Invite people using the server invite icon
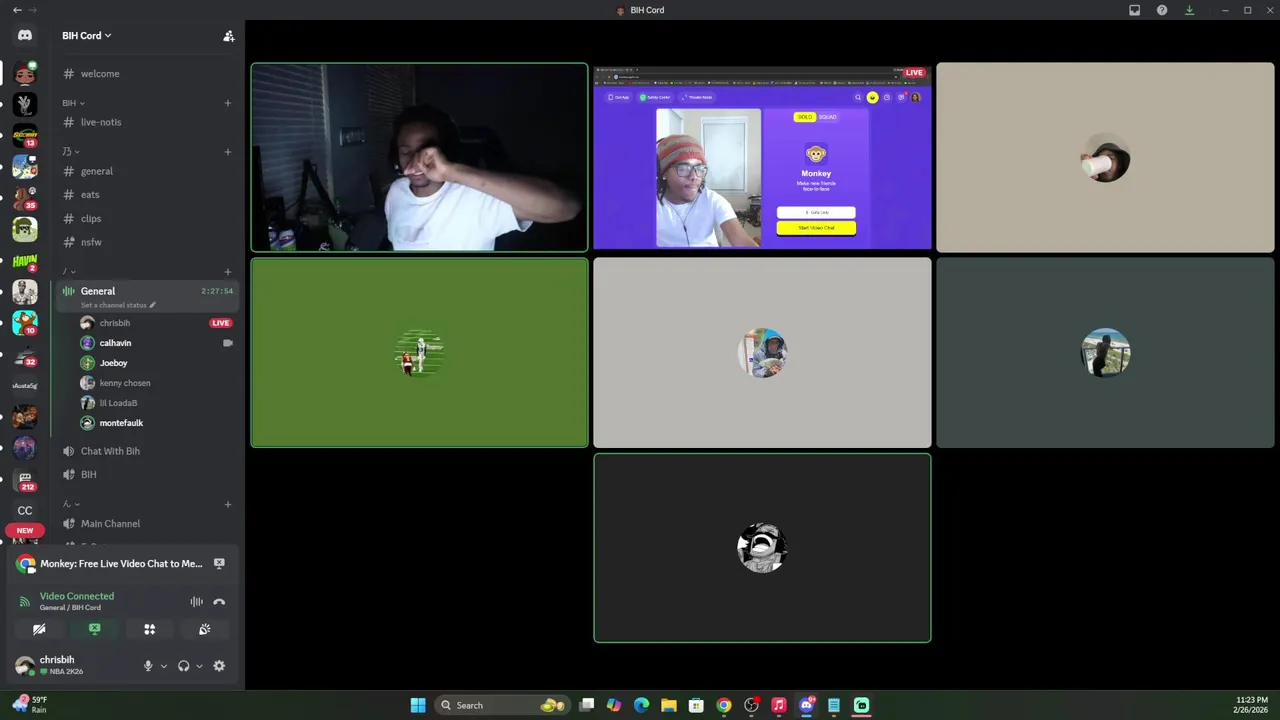The width and height of the screenshot is (1280, 720). [229, 36]
